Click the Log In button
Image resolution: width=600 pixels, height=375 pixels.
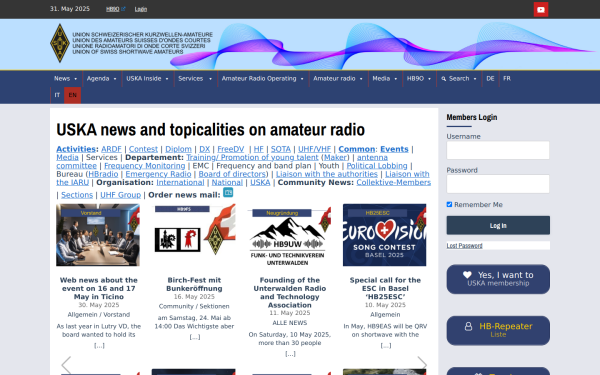click(498, 225)
